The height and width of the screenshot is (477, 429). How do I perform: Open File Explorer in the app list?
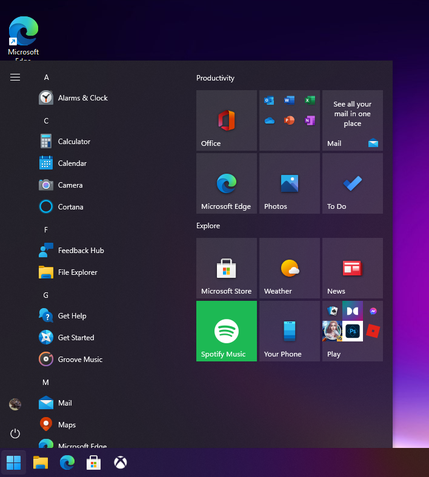click(68, 272)
